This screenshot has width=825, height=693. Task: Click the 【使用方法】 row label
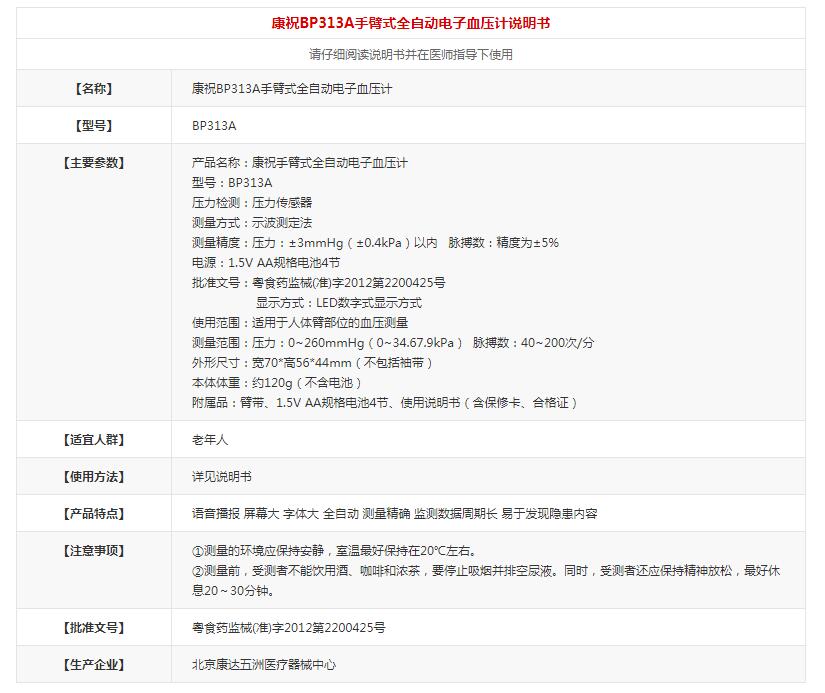pyautogui.click(x=94, y=477)
